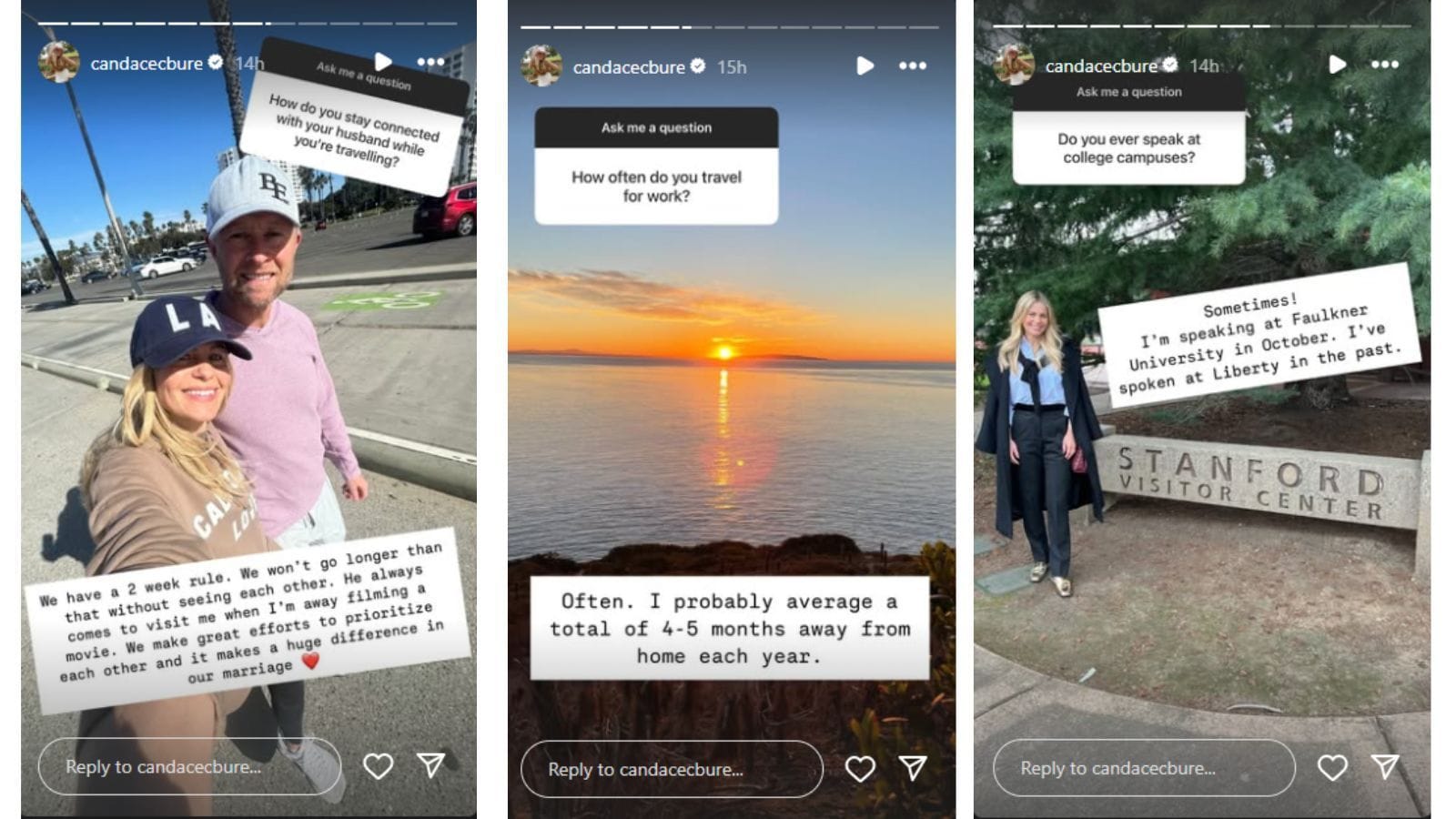The height and width of the screenshot is (819, 1456).
Task: Play the sunset story posted 15h ago
Action: point(864,66)
